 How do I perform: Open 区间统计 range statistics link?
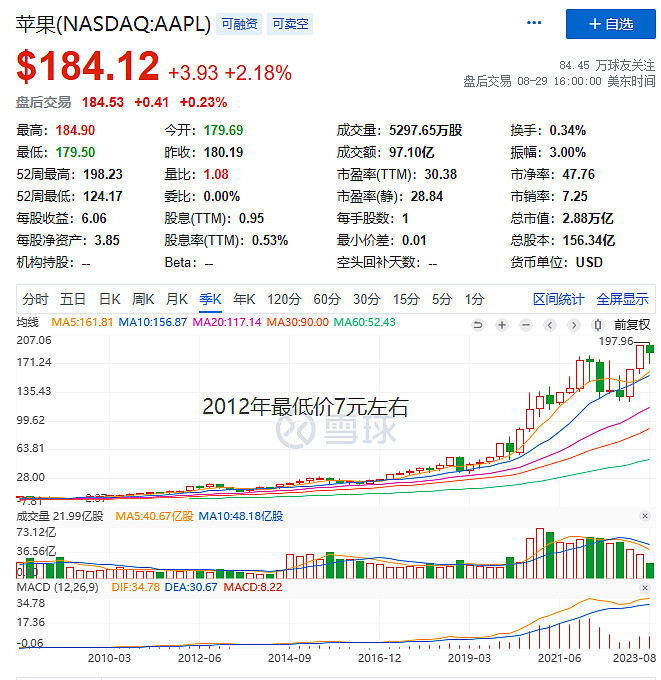(558, 299)
